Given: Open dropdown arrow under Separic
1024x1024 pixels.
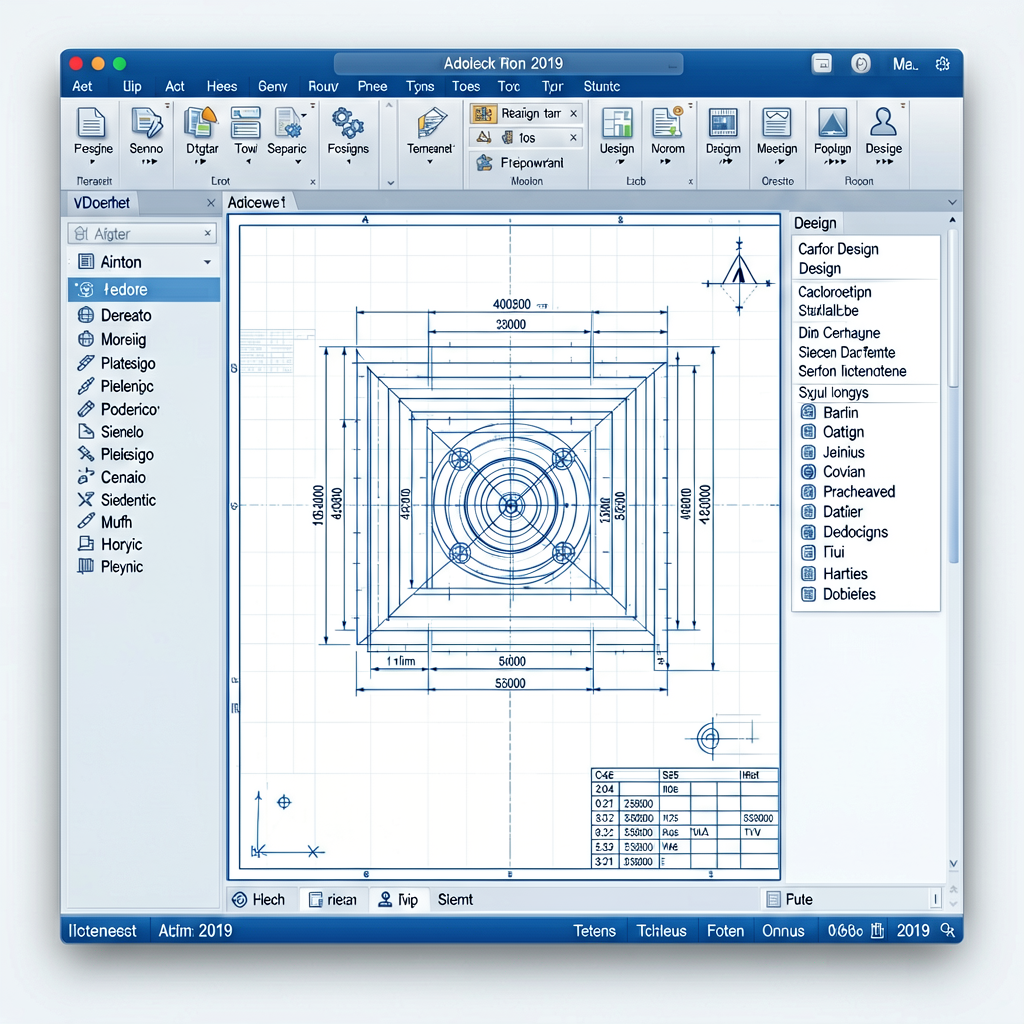Looking at the screenshot, I should [x=298, y=162].
